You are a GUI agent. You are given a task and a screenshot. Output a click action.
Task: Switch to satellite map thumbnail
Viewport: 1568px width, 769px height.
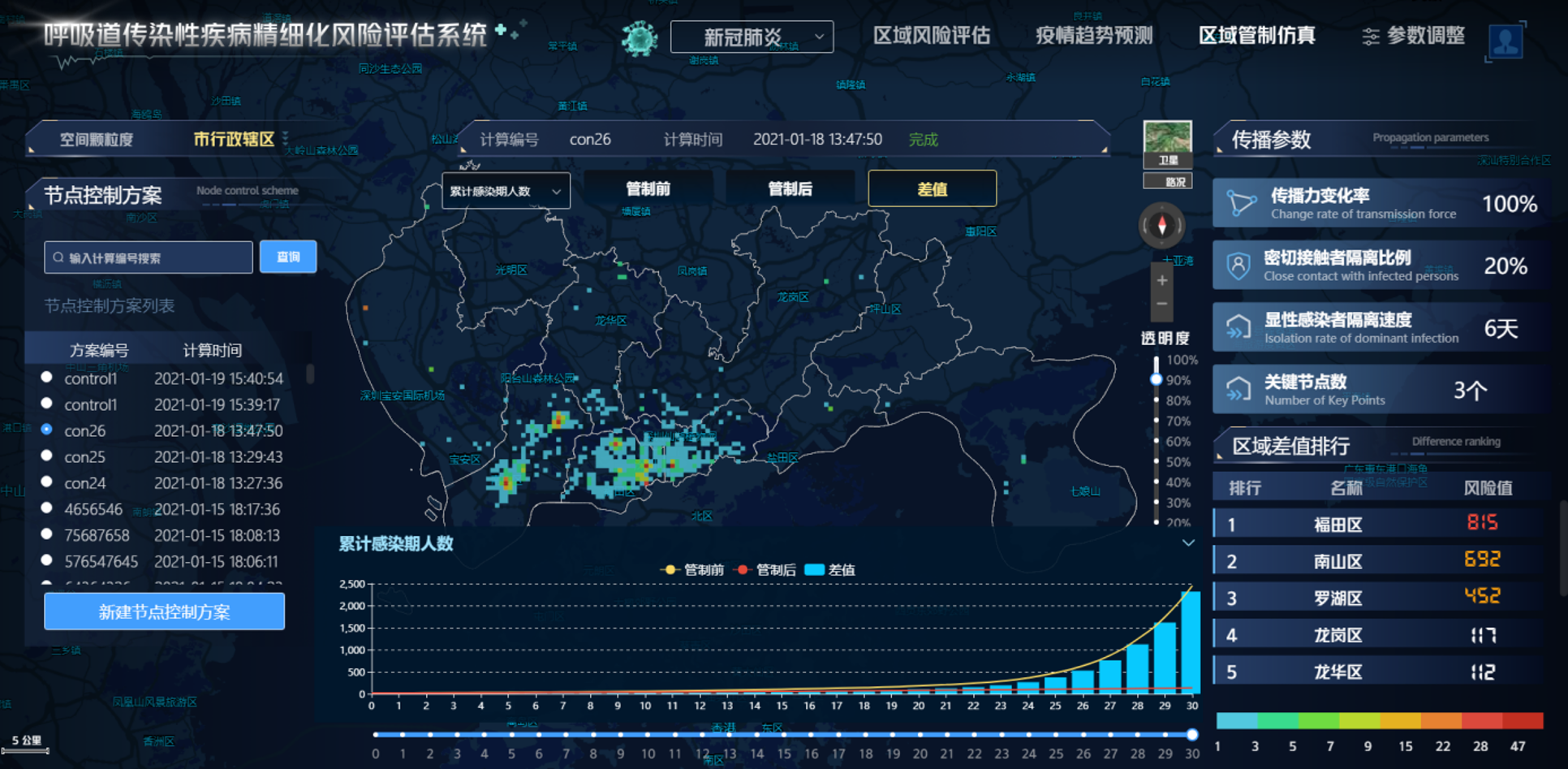click(x=1167, y=144)
